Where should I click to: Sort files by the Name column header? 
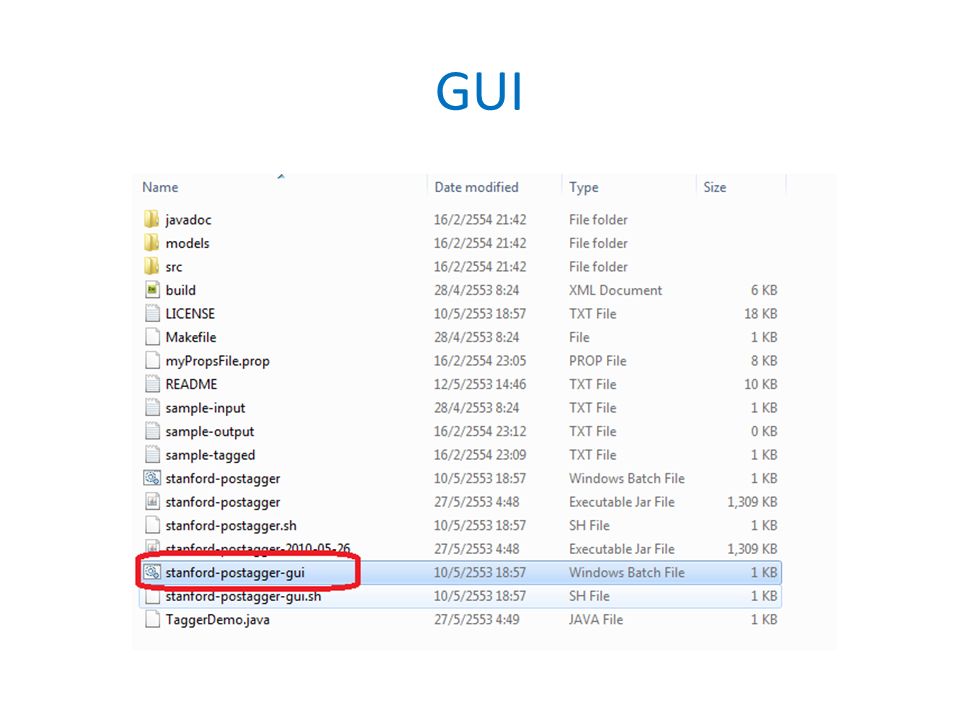pyautogui.click(x=160, y=187)
